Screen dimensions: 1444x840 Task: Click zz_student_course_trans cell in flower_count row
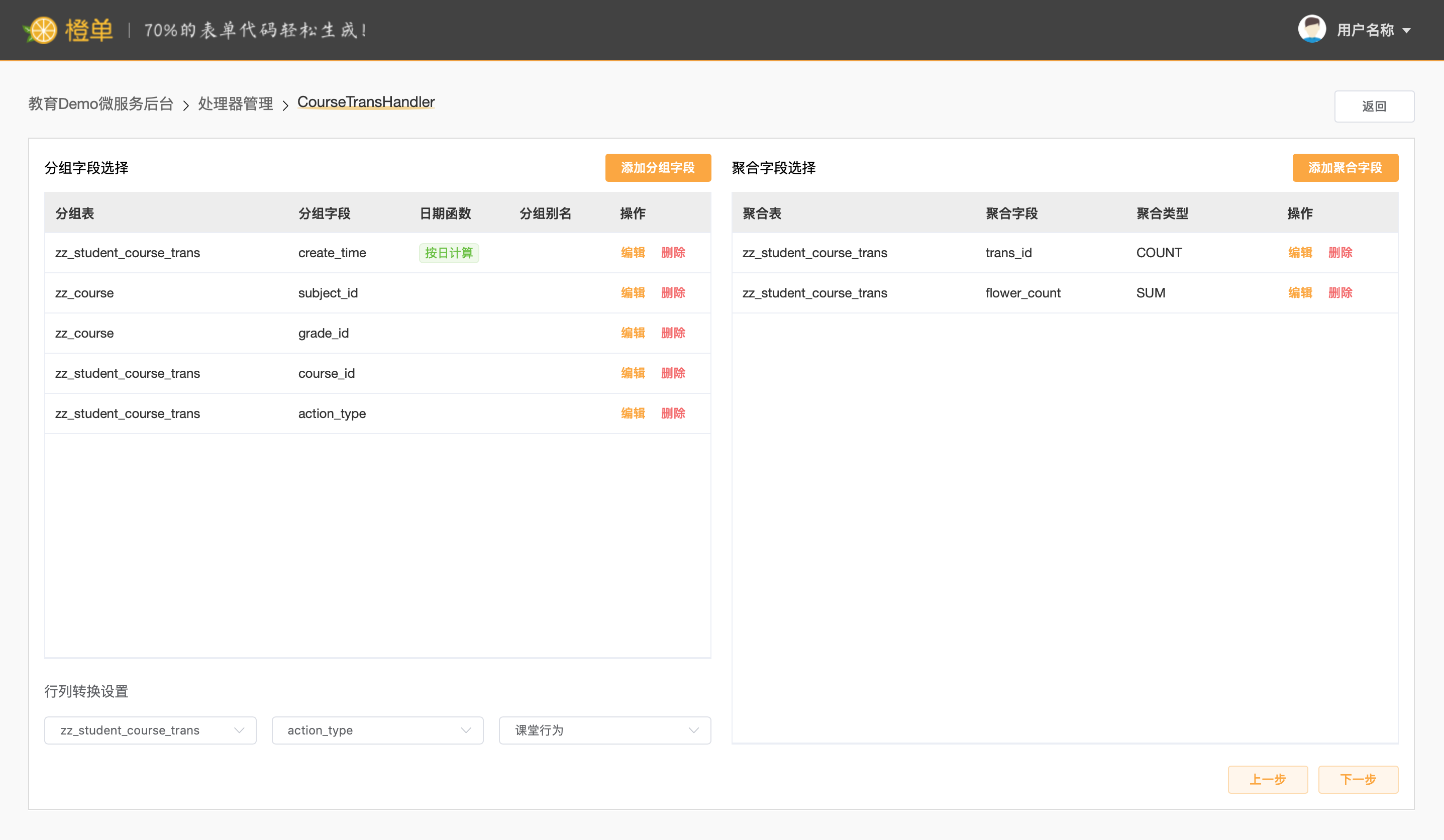point(814,293)
